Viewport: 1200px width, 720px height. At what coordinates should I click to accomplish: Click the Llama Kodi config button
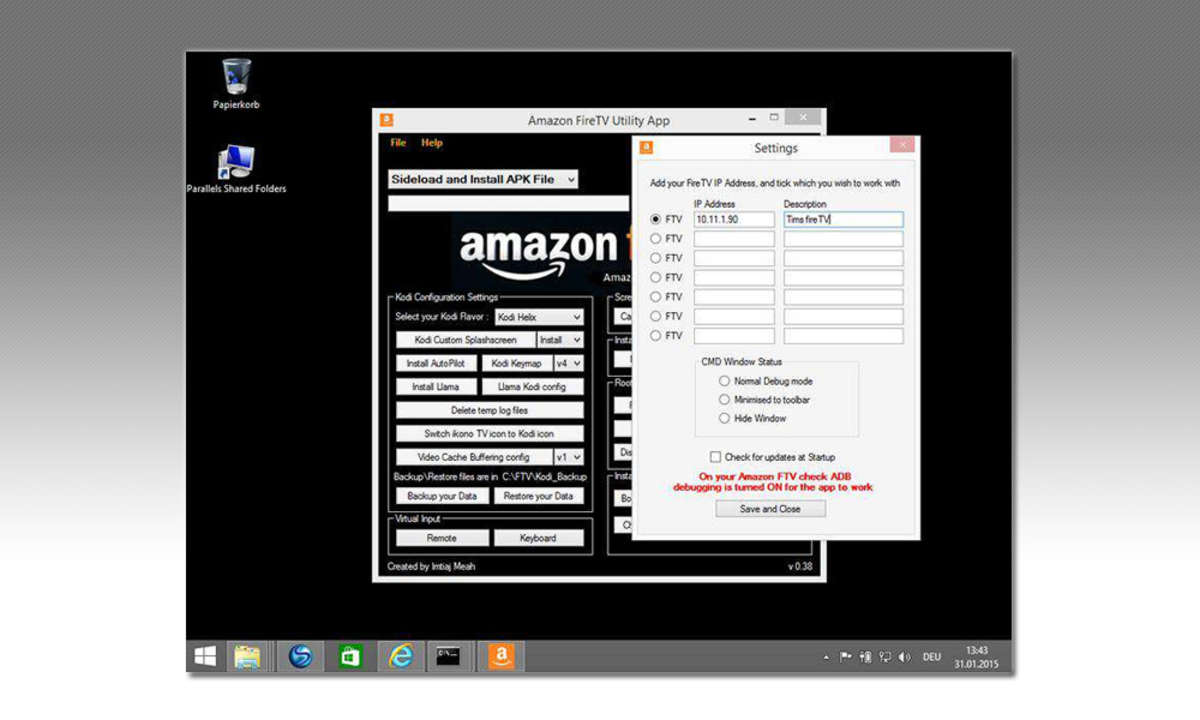click(533, 387)
